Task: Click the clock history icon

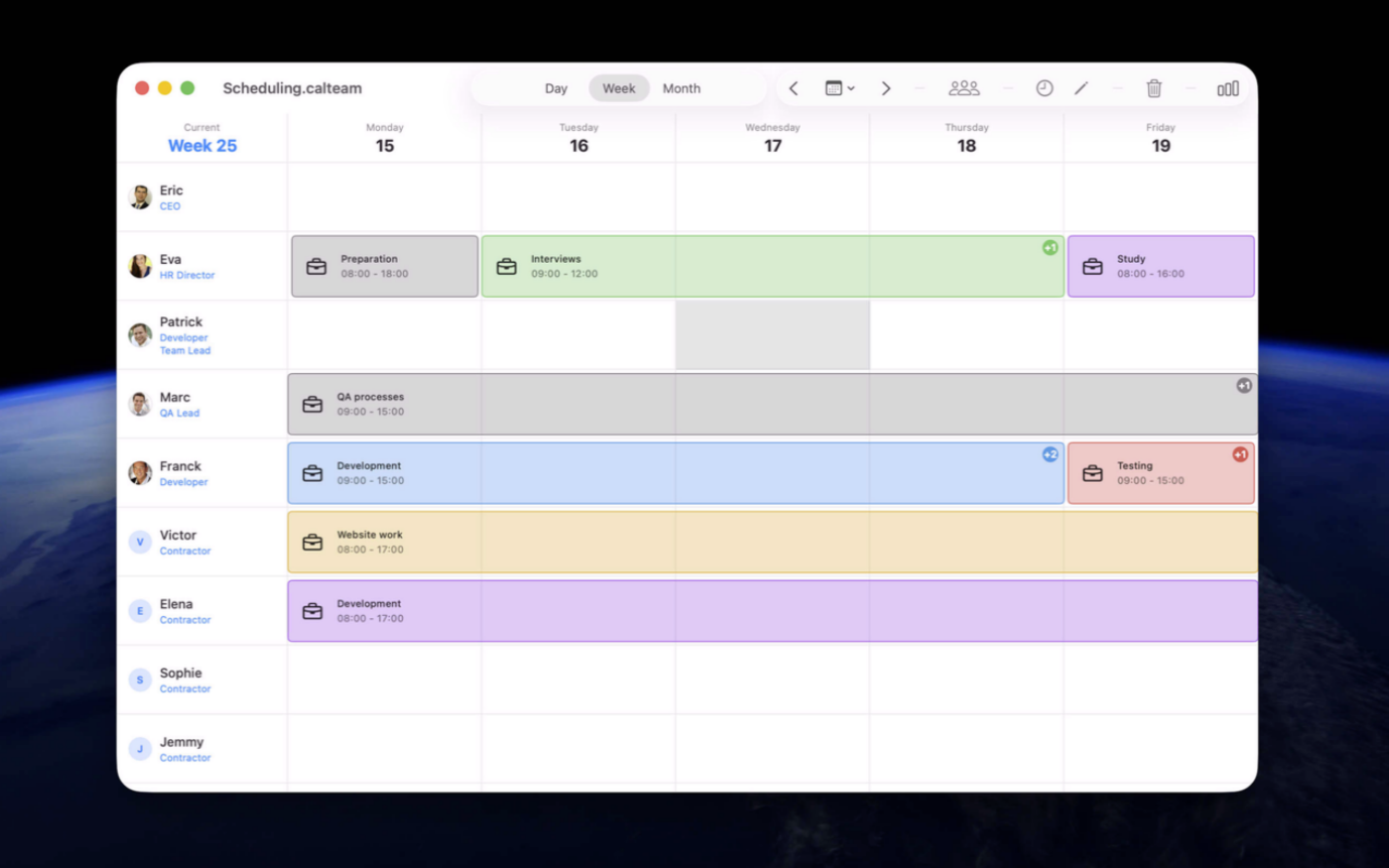Action: click(x=1045, y=88)
